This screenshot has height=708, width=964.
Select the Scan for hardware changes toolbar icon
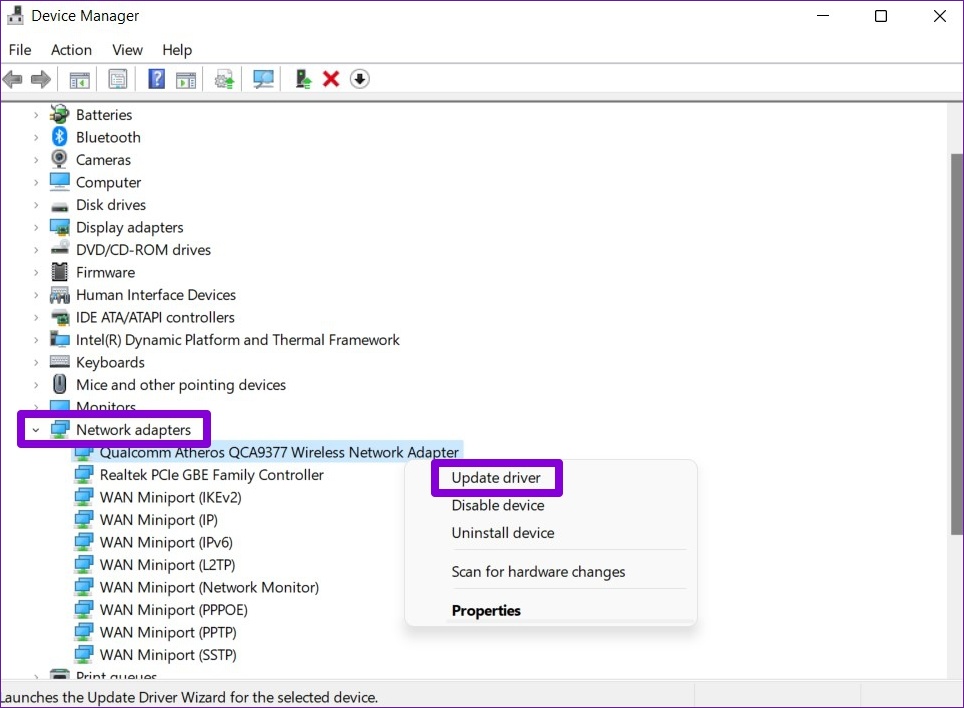click(262, 79)
